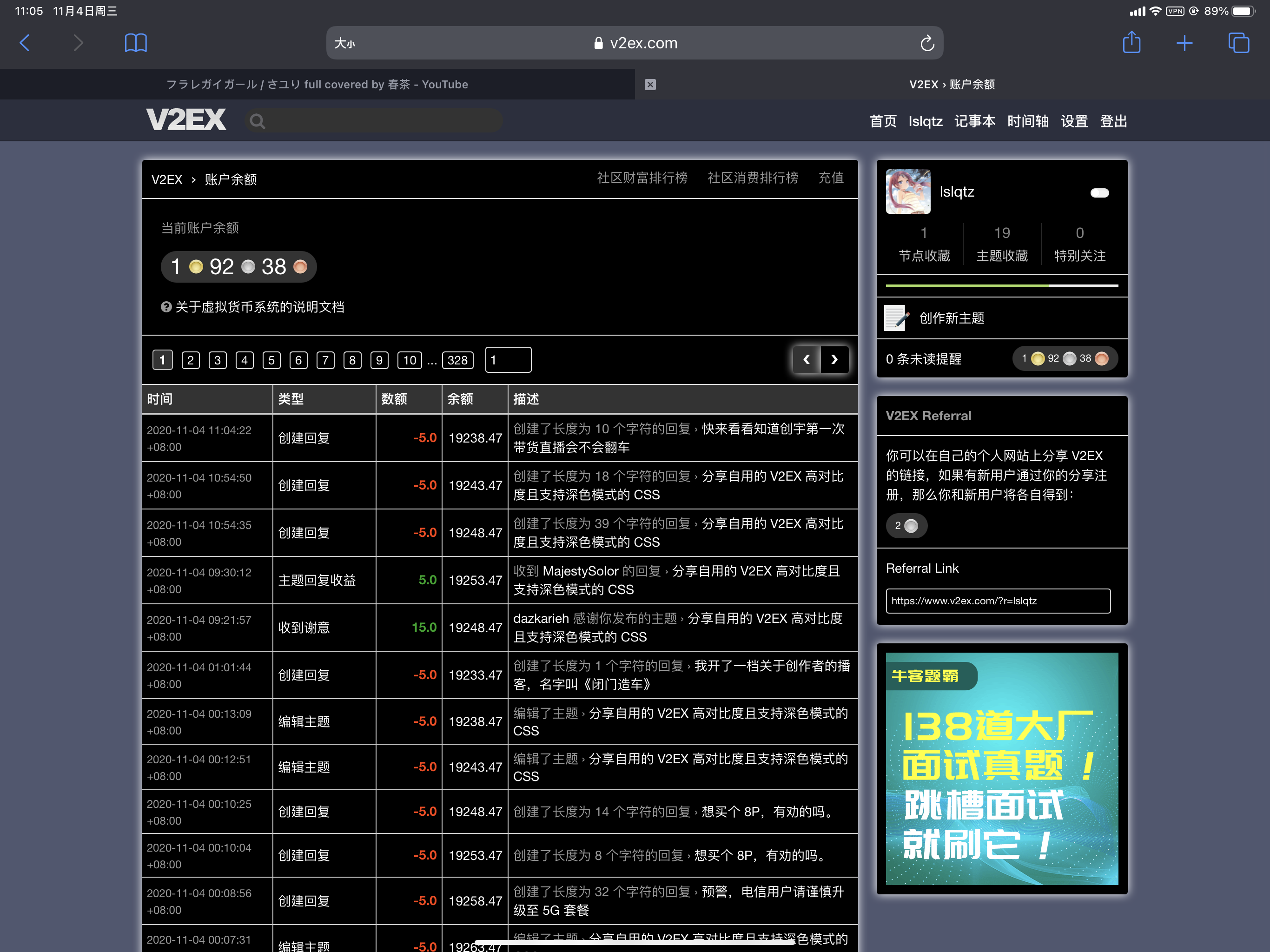The height and width of the screenshot is (952, 1270).
Task: Tap Safari back arrow
Action: point(25,43)
